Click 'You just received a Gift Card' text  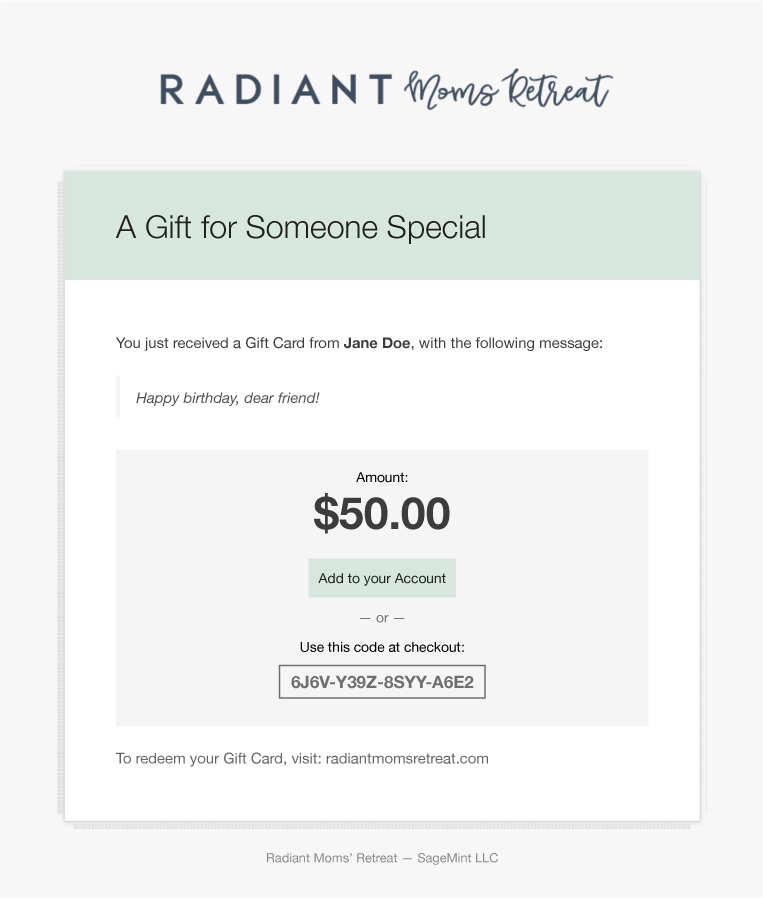tap(178, 343)
